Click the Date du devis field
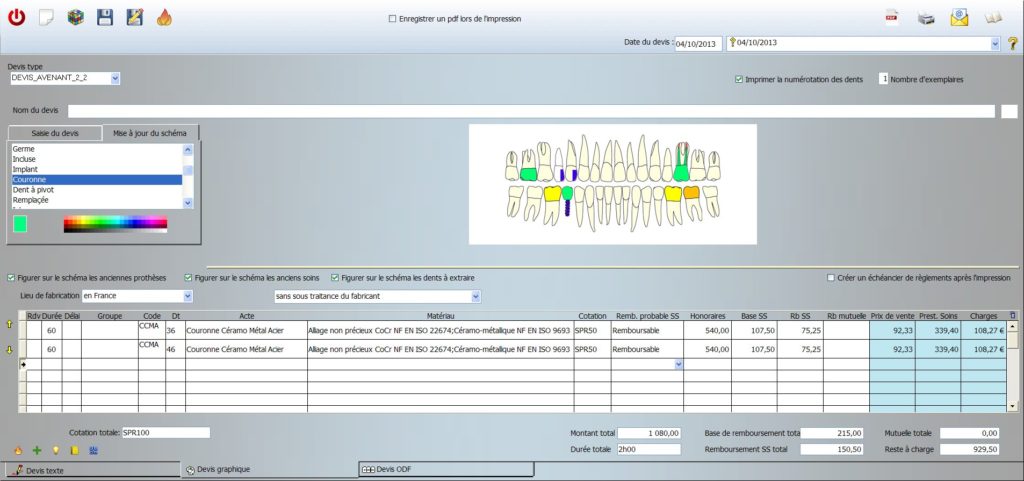This screenshot has height=481, width=1024. pos(699,44)
